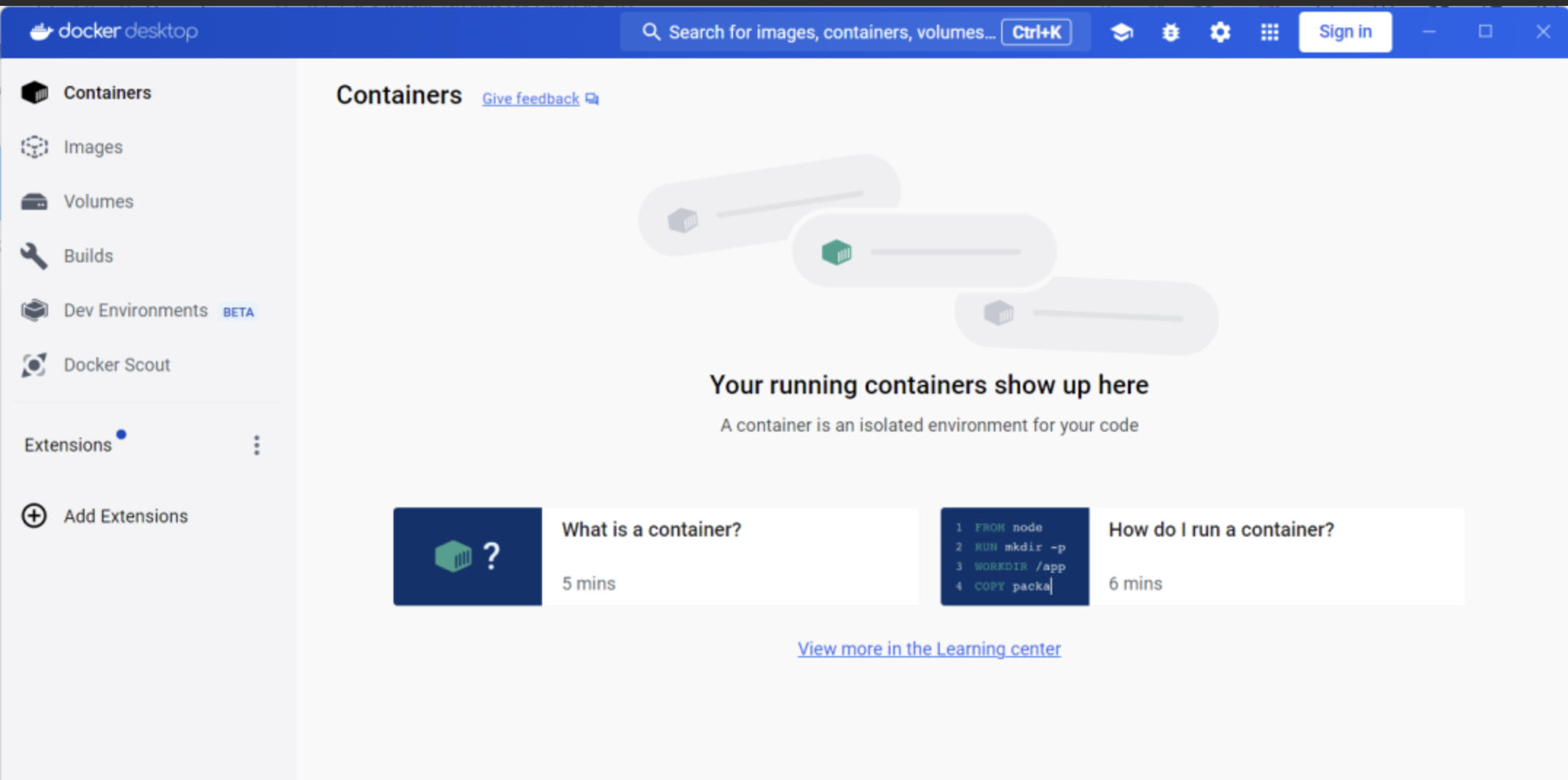Click the Volumes drive icon
The image size is (1568, 780).
point(34,202)
